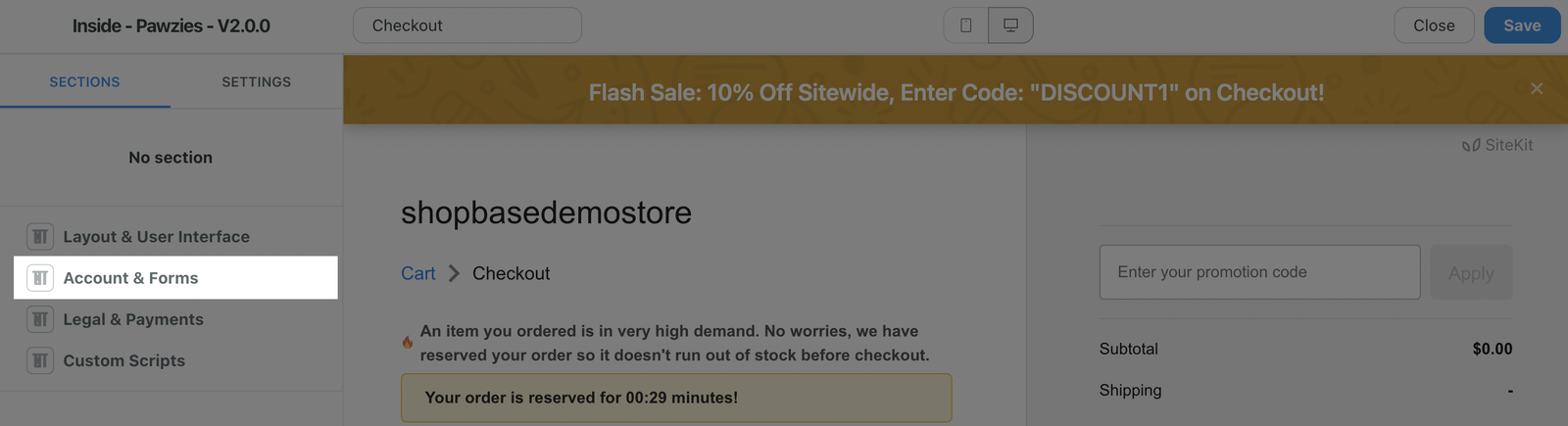Click the Account & Forms section icon

point(40,278)
